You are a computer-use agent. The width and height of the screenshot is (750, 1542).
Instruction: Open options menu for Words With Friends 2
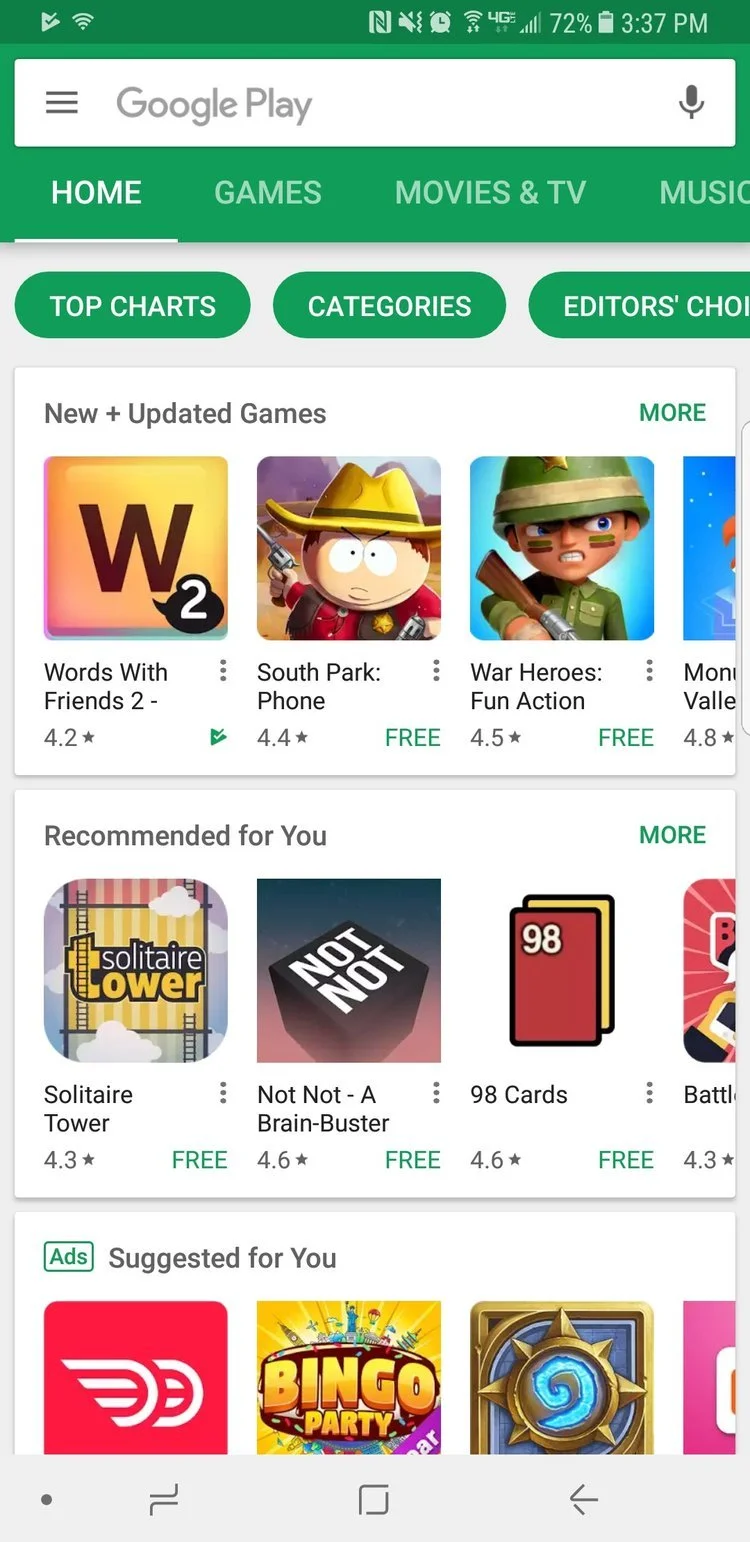coord(223,672)
